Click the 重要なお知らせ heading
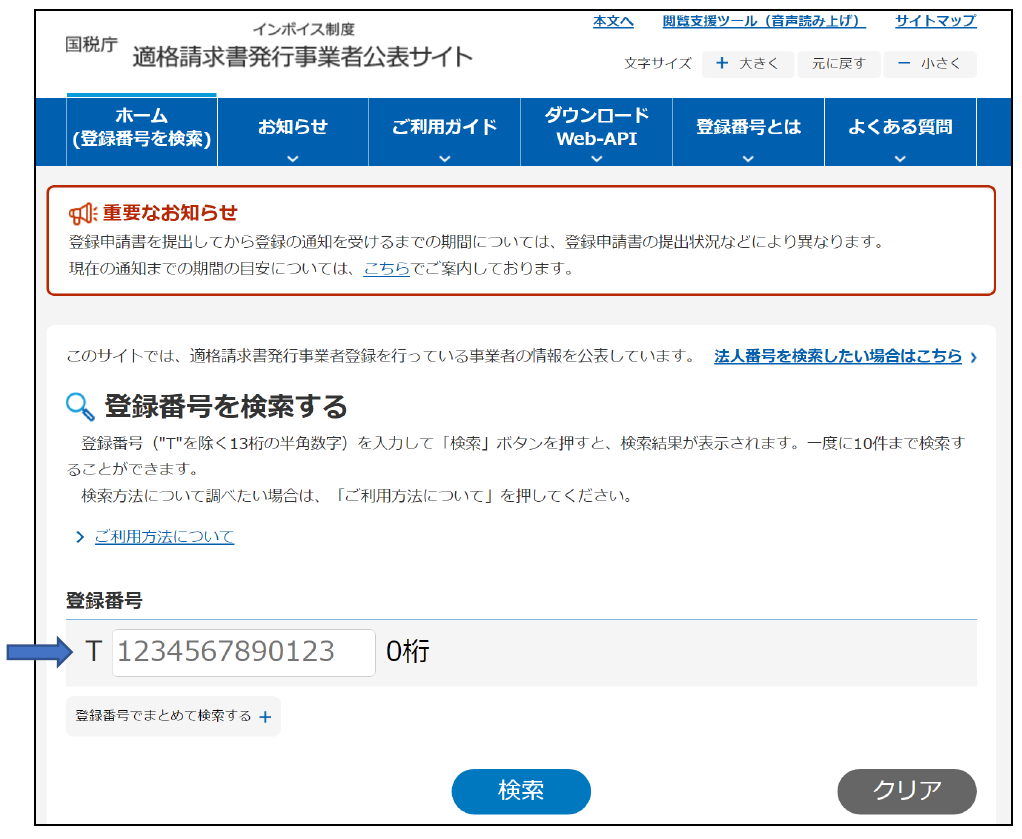This screenshot has height=839, width=1022. 170,213
